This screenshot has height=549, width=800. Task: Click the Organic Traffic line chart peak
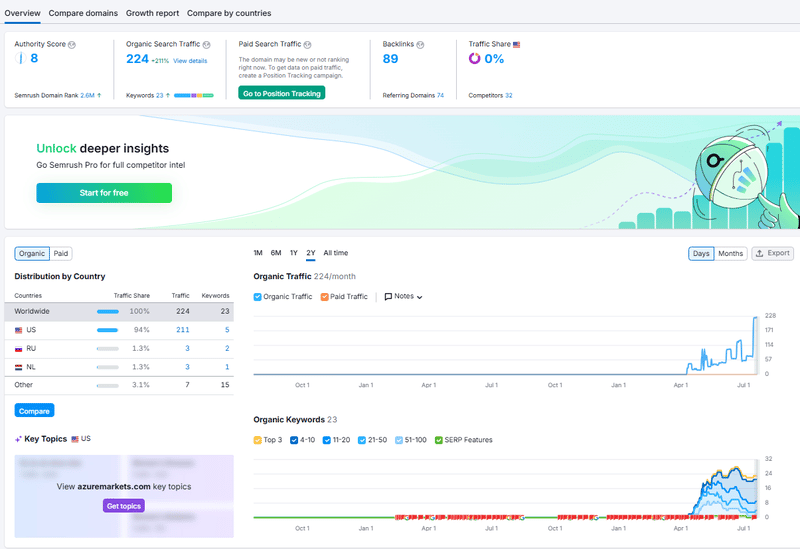756,318
